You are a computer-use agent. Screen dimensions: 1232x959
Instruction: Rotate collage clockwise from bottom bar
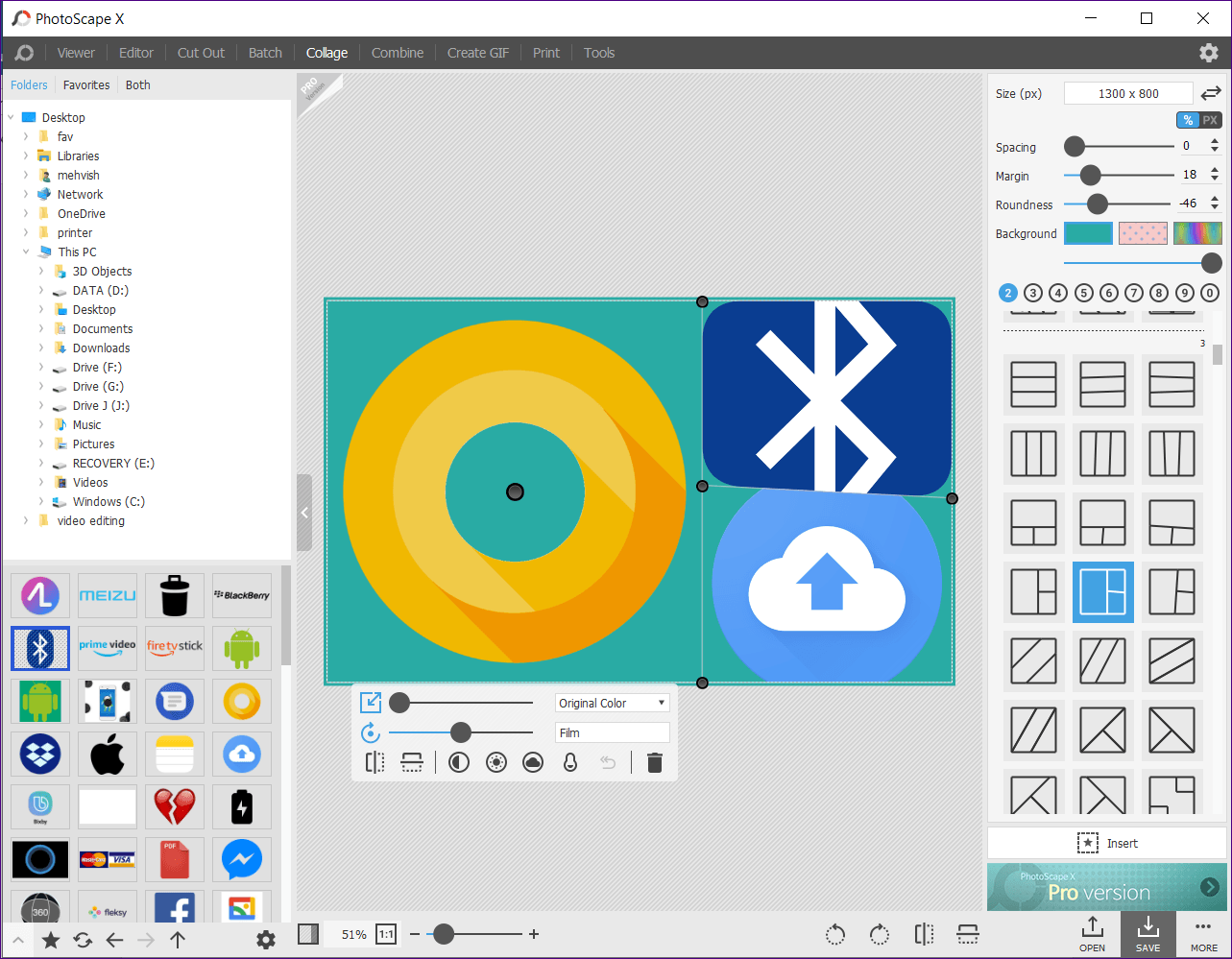[880, 934]
